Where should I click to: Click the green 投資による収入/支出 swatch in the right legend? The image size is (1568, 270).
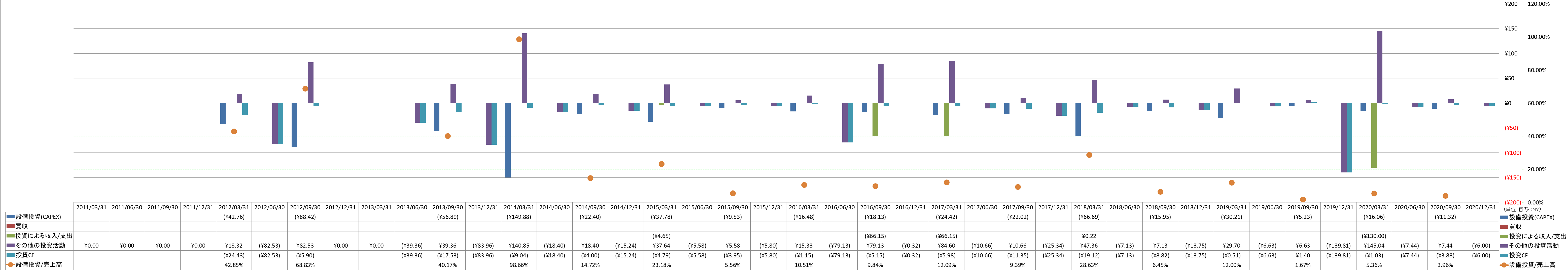pyautogui.click(x=1504, y=236)
